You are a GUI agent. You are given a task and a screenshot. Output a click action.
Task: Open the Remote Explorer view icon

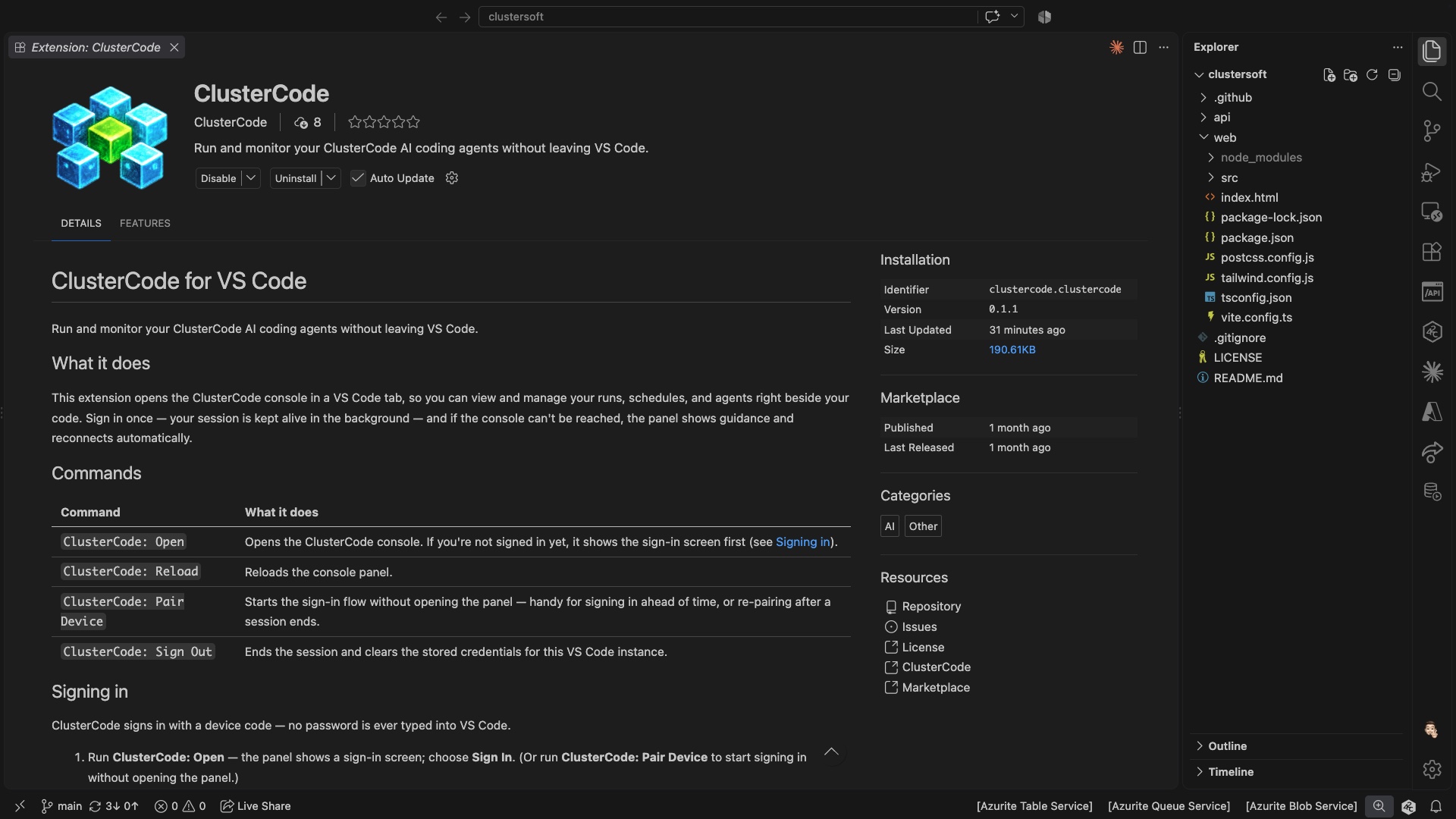1432,212
